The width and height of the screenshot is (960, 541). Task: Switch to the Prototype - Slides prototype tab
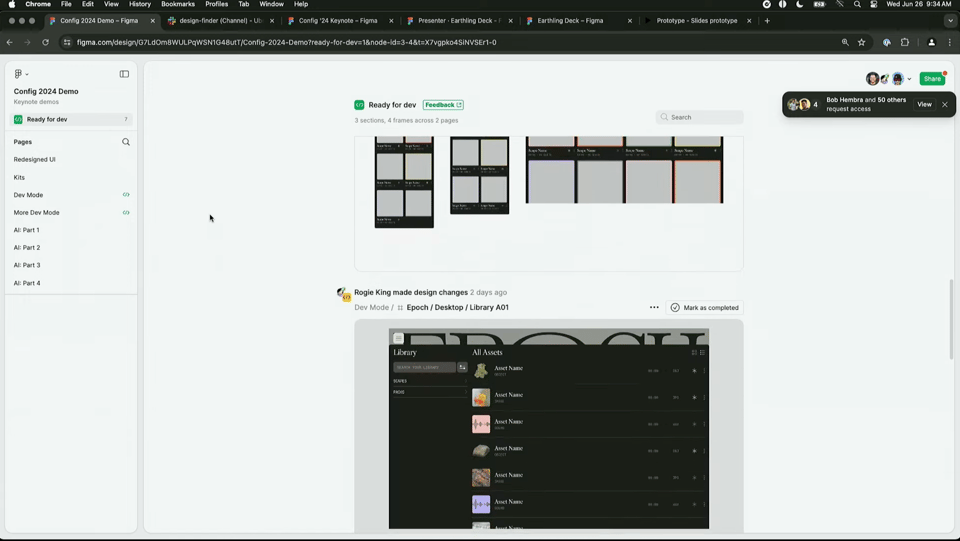coord(697,21)
